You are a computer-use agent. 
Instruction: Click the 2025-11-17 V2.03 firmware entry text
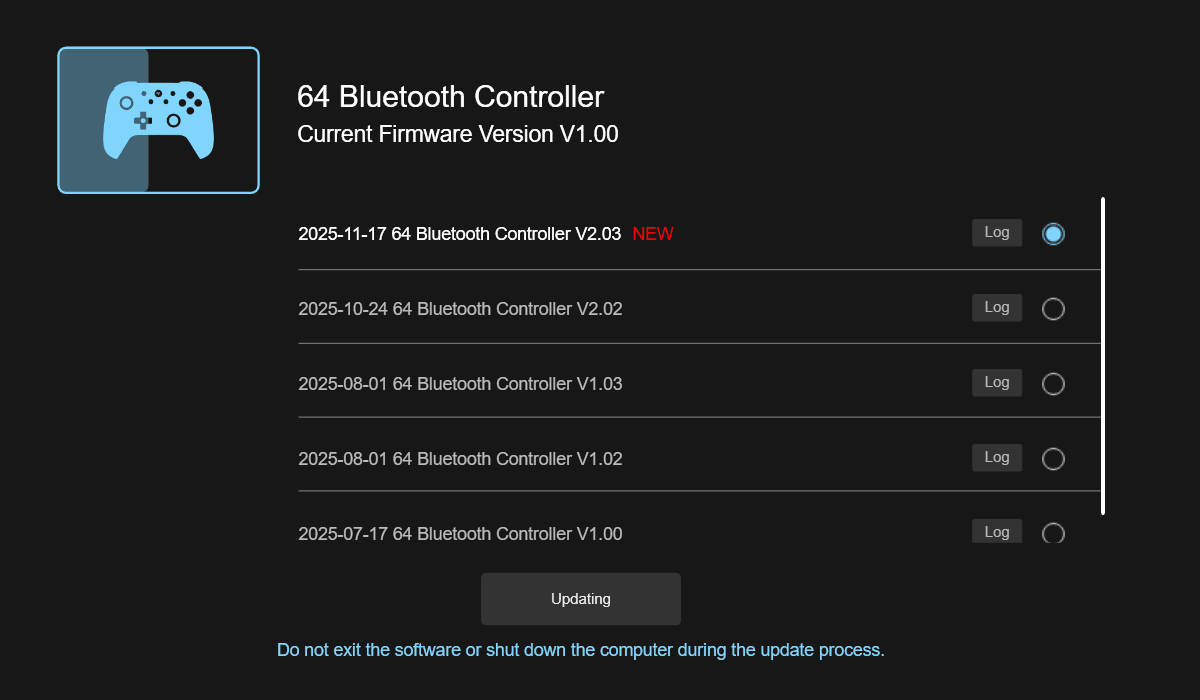[x=459, y=234]
